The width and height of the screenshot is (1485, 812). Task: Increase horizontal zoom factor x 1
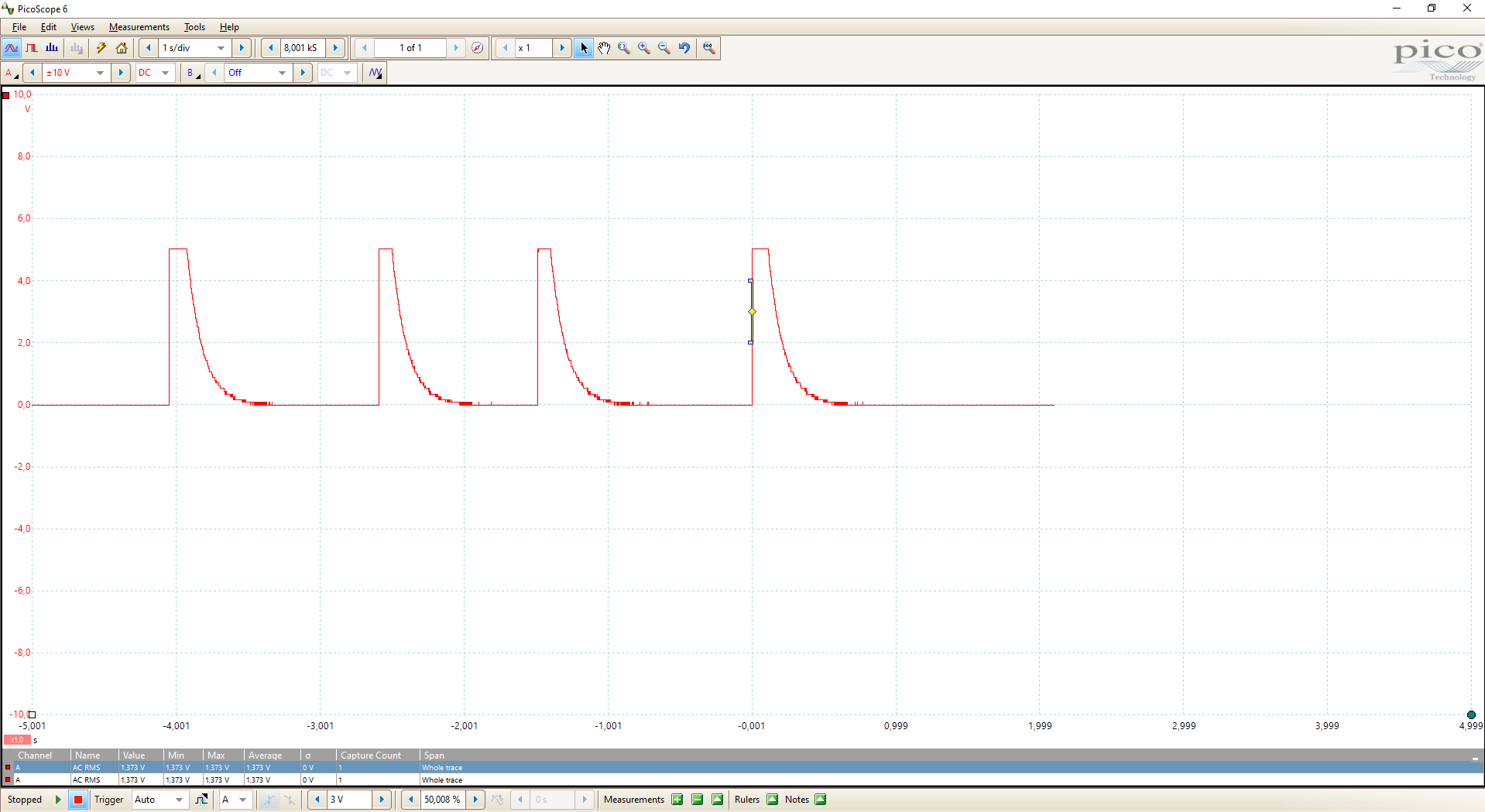click(562, 48)
